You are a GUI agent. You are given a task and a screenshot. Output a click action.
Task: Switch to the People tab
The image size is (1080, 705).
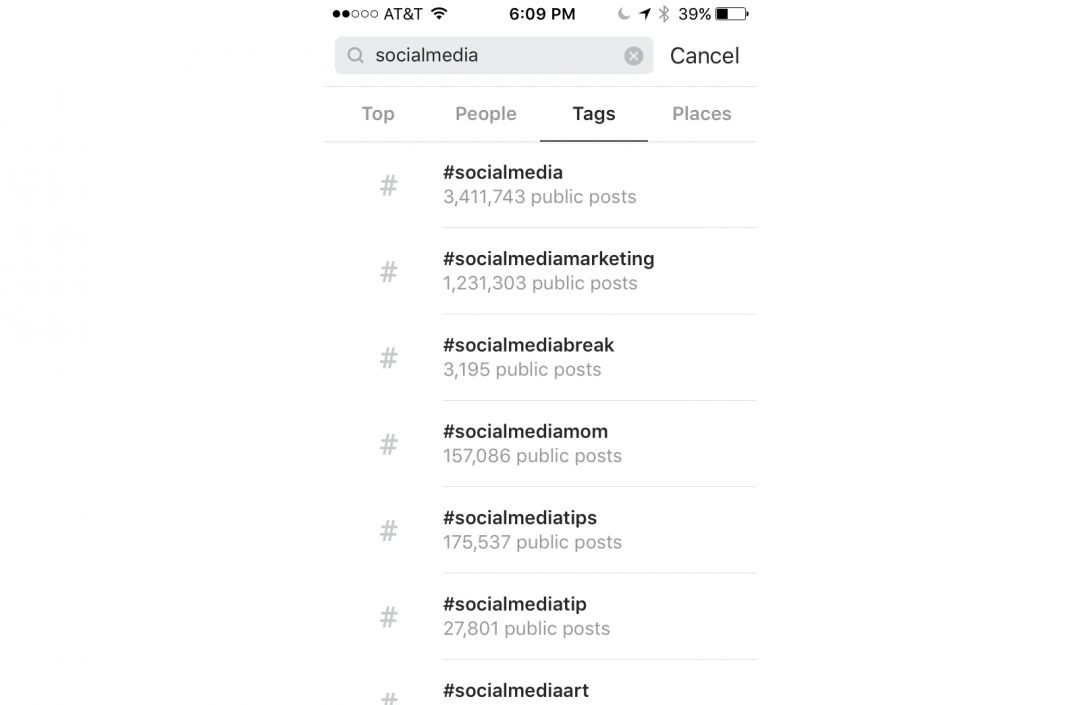coord(486,114)
